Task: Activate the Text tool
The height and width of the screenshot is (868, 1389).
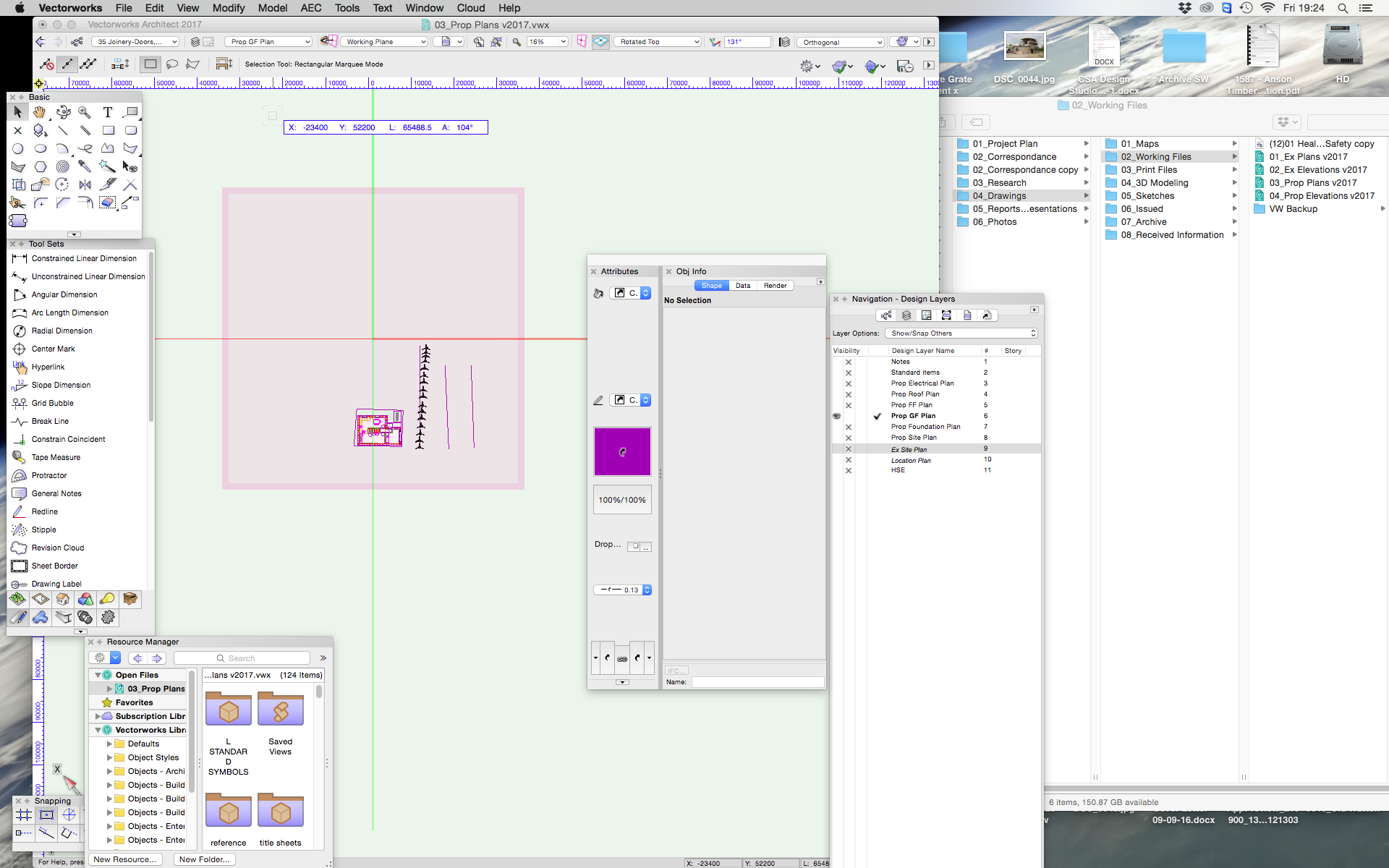Action: click(108, 112)
